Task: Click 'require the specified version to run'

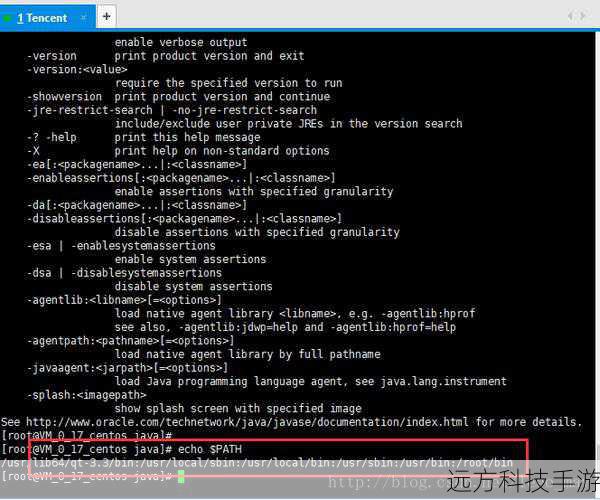Action: click(229, 83)
